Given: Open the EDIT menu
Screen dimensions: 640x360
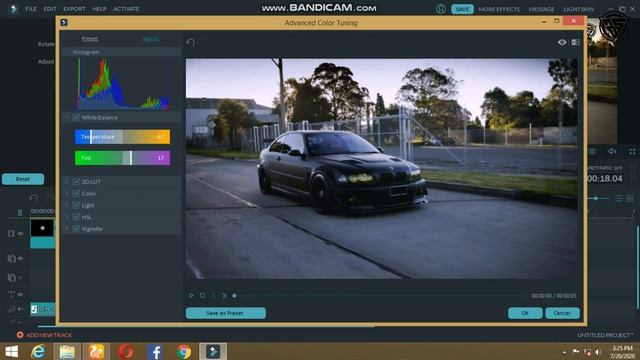Looking at the screenshot, I should pyautogui.click(x=50, y=9).
